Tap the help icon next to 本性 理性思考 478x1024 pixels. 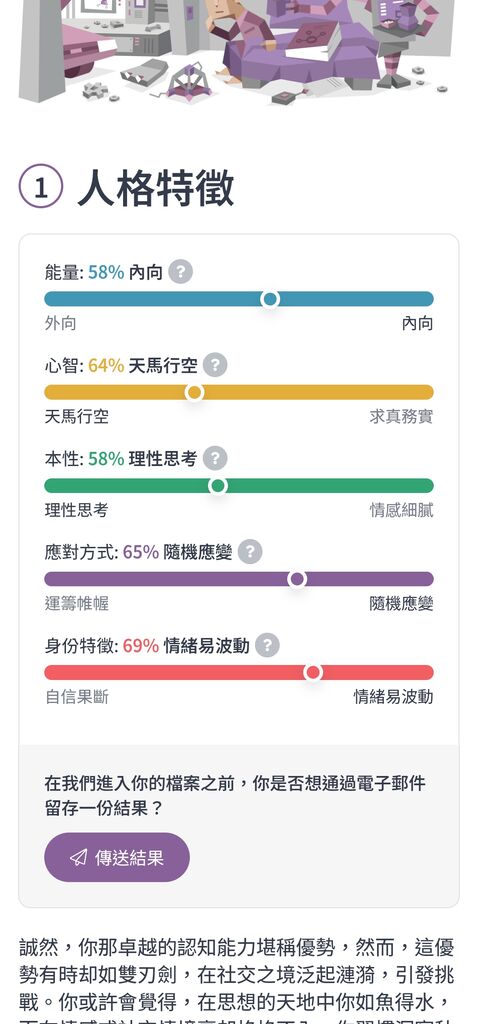(x=215, y=458)
